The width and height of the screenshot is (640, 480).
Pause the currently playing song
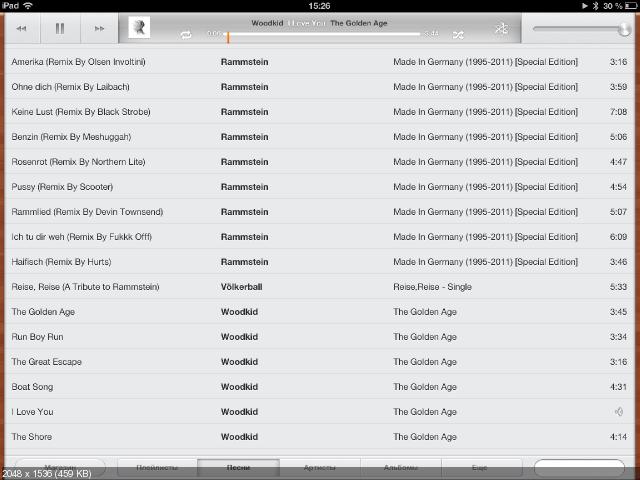[60, 29]
